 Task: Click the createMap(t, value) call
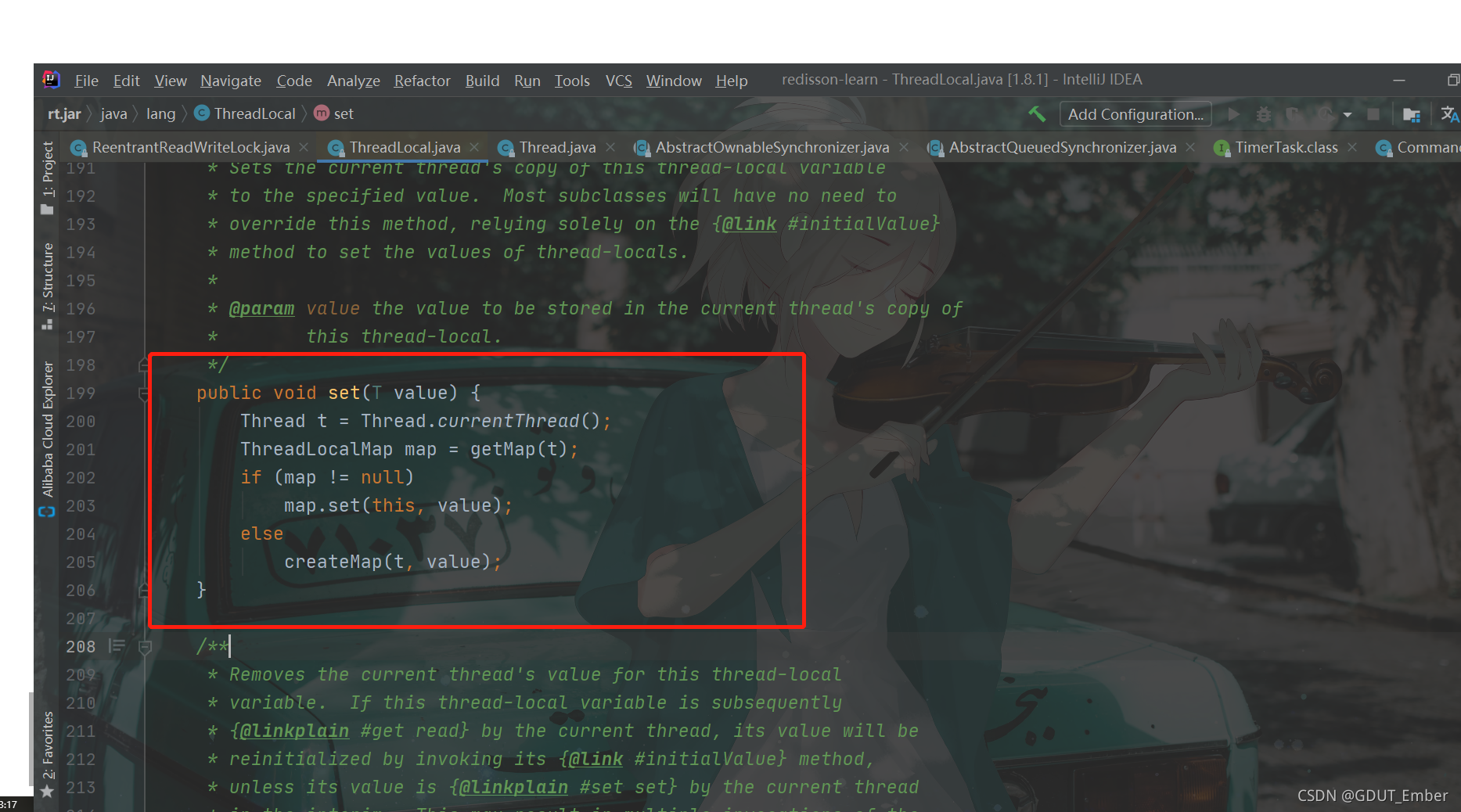click(387, 562)
